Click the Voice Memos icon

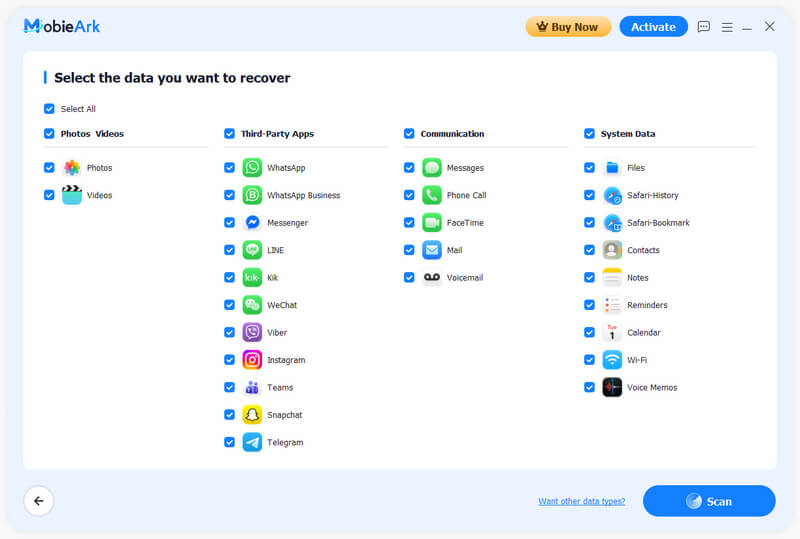612,387
